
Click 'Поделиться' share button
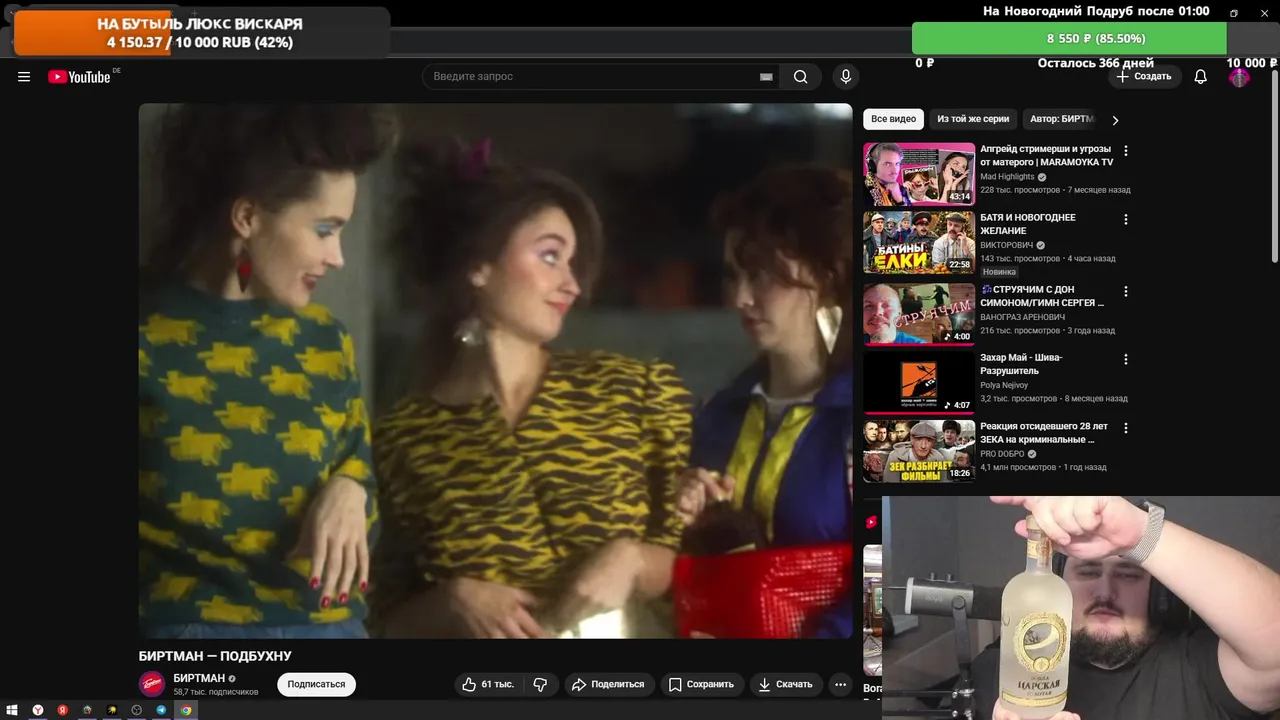point(607,685)
